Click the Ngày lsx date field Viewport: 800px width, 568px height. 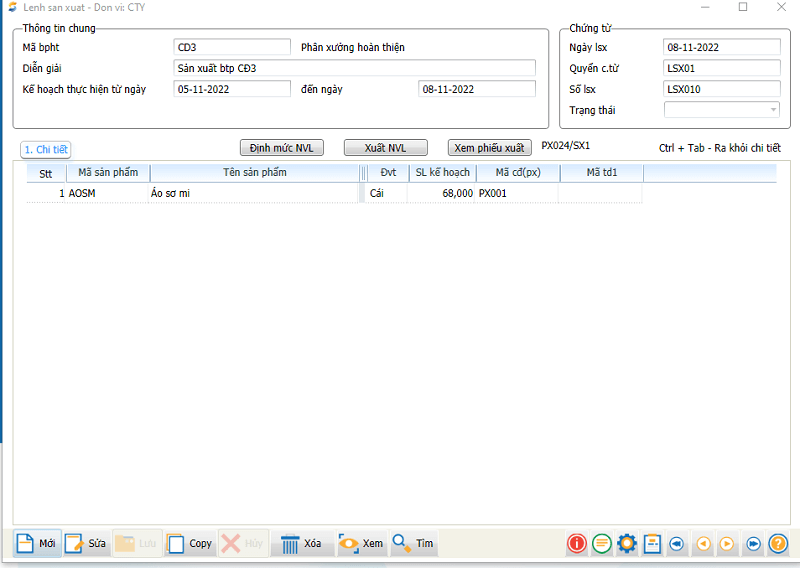(x=722, y=47)
